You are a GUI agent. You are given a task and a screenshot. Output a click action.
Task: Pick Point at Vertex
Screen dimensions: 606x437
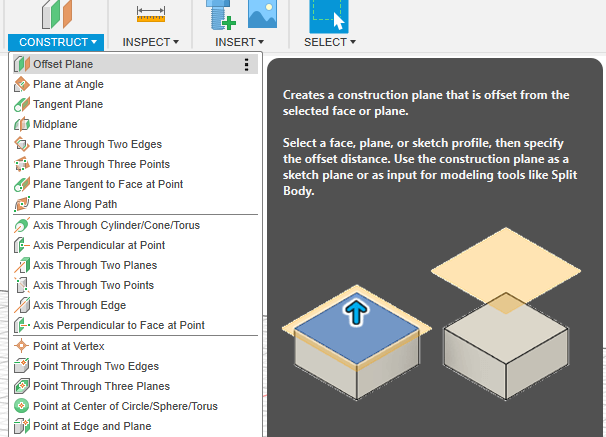click(x=135, y=346)
